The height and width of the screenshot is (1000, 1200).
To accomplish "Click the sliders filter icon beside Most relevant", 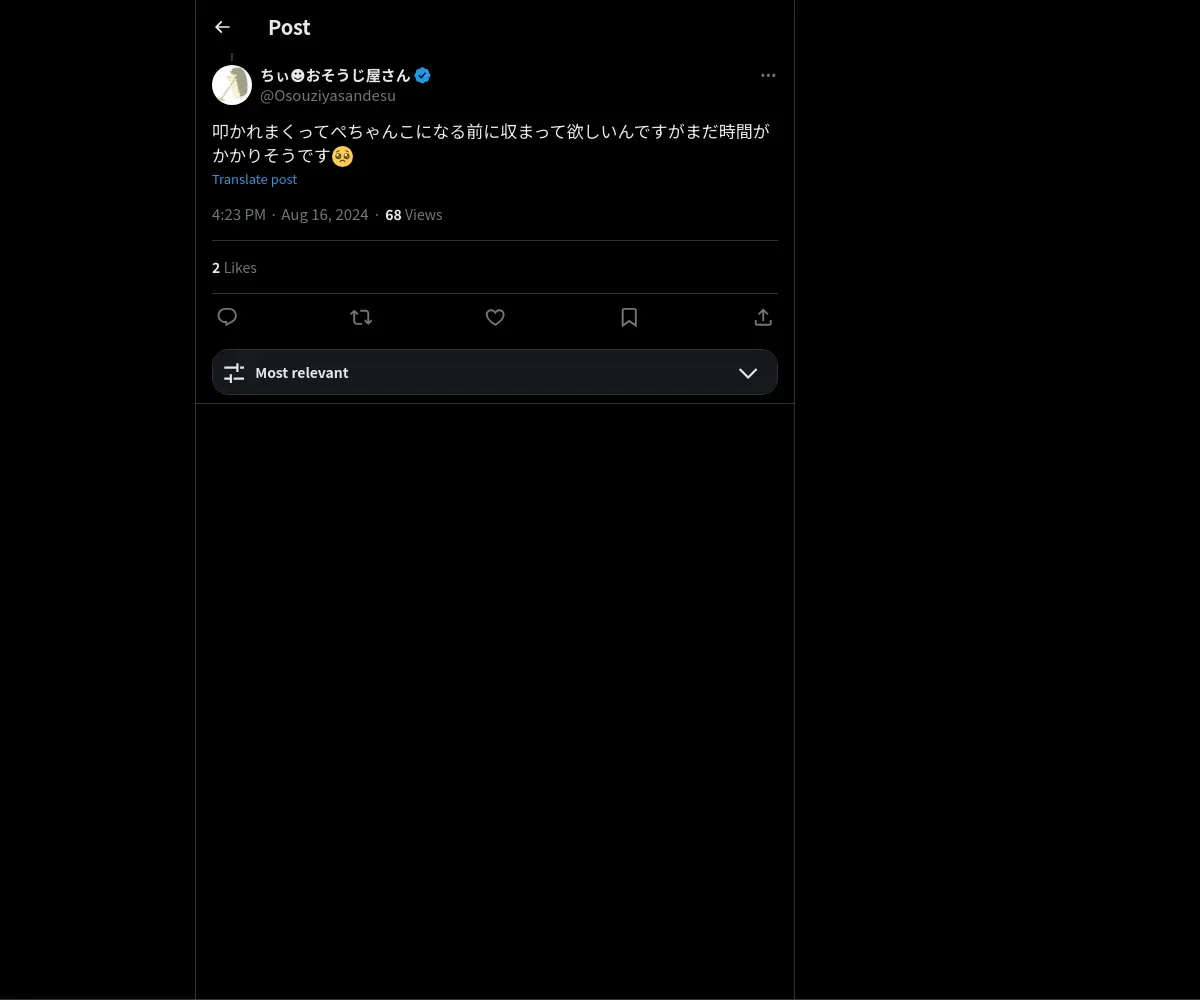I will point(234,372).
